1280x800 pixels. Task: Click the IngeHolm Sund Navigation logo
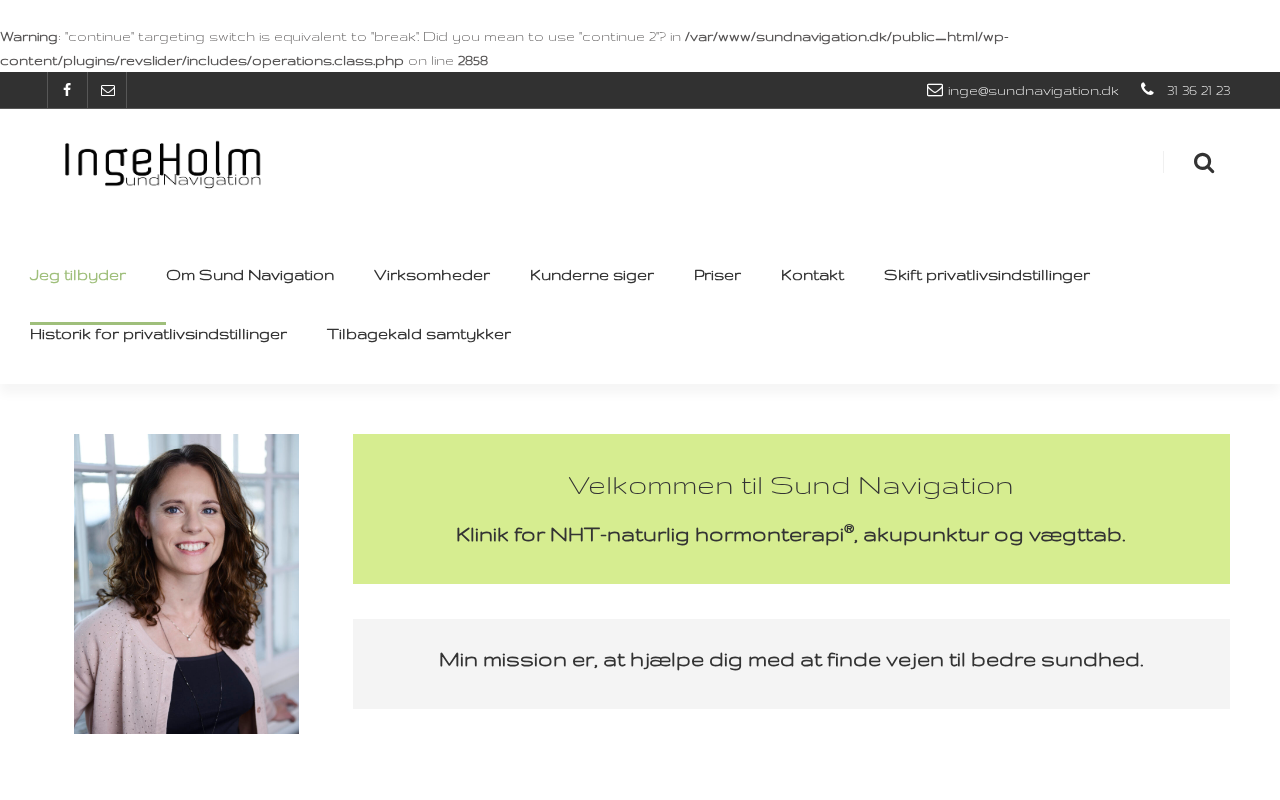pyautogui.click(x=163, y=164)
